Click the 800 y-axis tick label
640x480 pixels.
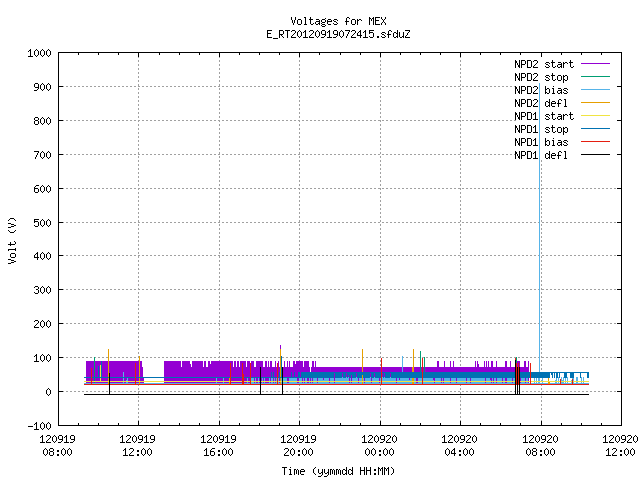point(42,121)
